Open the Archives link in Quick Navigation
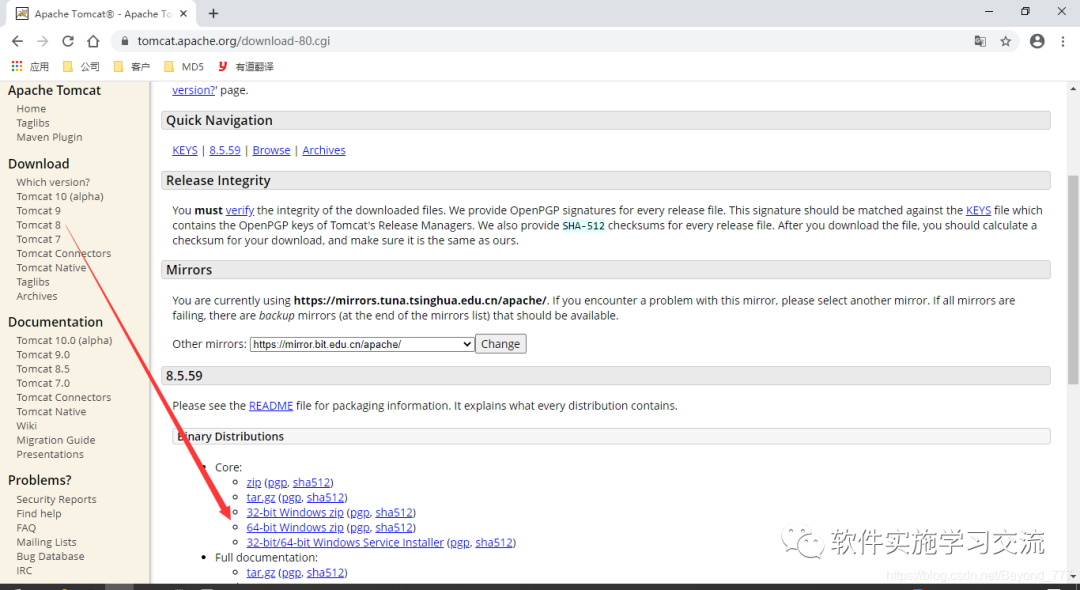Viewport: 1080px width, 590px height. (x=324, y=150)
